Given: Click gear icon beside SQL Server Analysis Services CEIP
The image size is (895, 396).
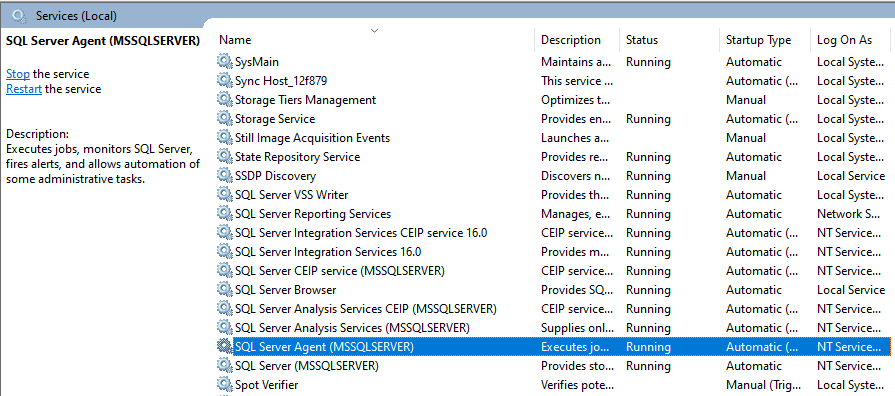Looking at the screenshot, I should [225, 309].
